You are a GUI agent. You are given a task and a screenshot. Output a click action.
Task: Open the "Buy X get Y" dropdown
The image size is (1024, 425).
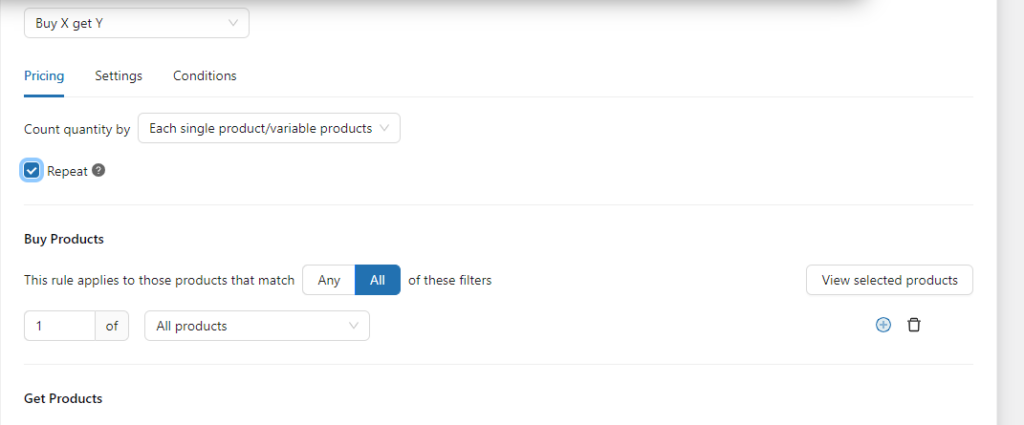pos(136,23)
